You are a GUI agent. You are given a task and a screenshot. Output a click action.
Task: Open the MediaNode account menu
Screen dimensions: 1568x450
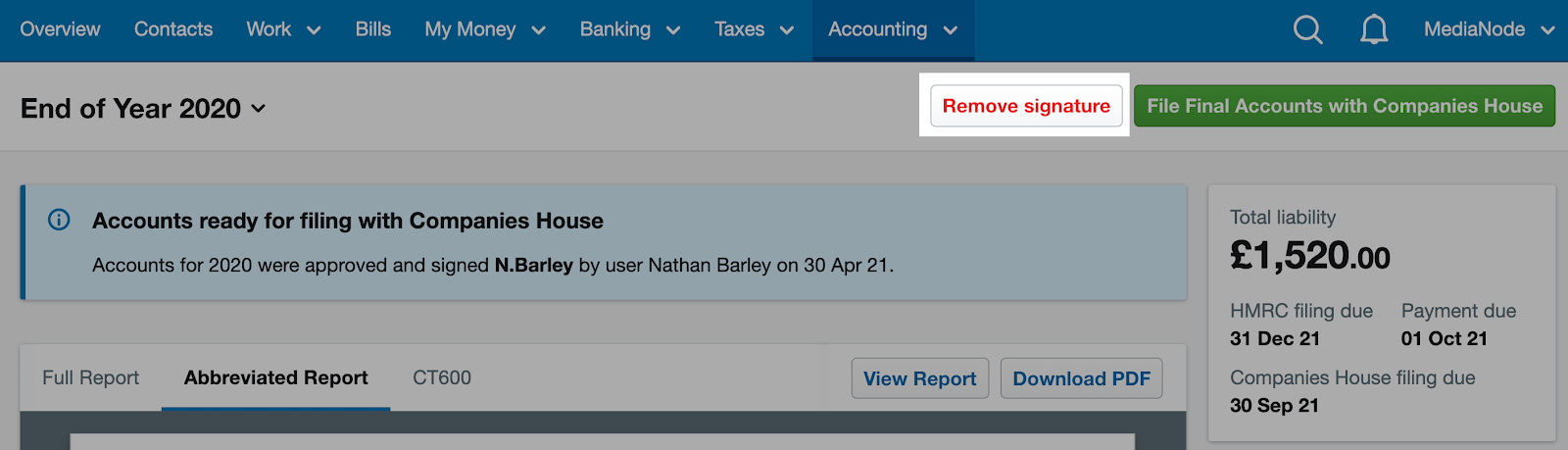pyautogui.click(x=1489, y=29)
